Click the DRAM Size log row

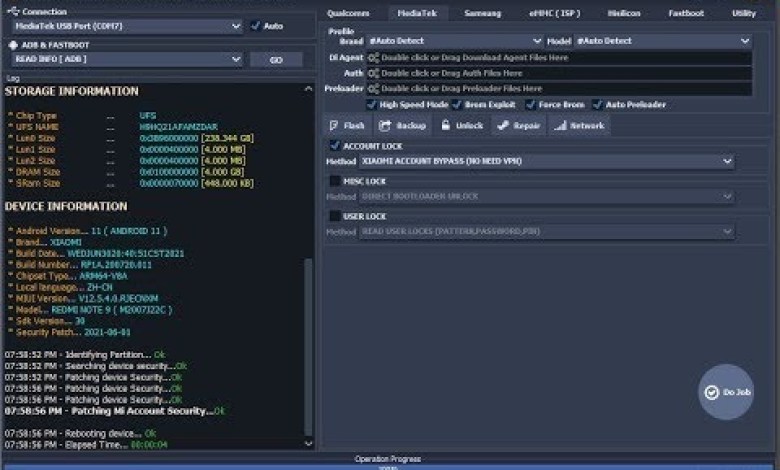(126, 172)
